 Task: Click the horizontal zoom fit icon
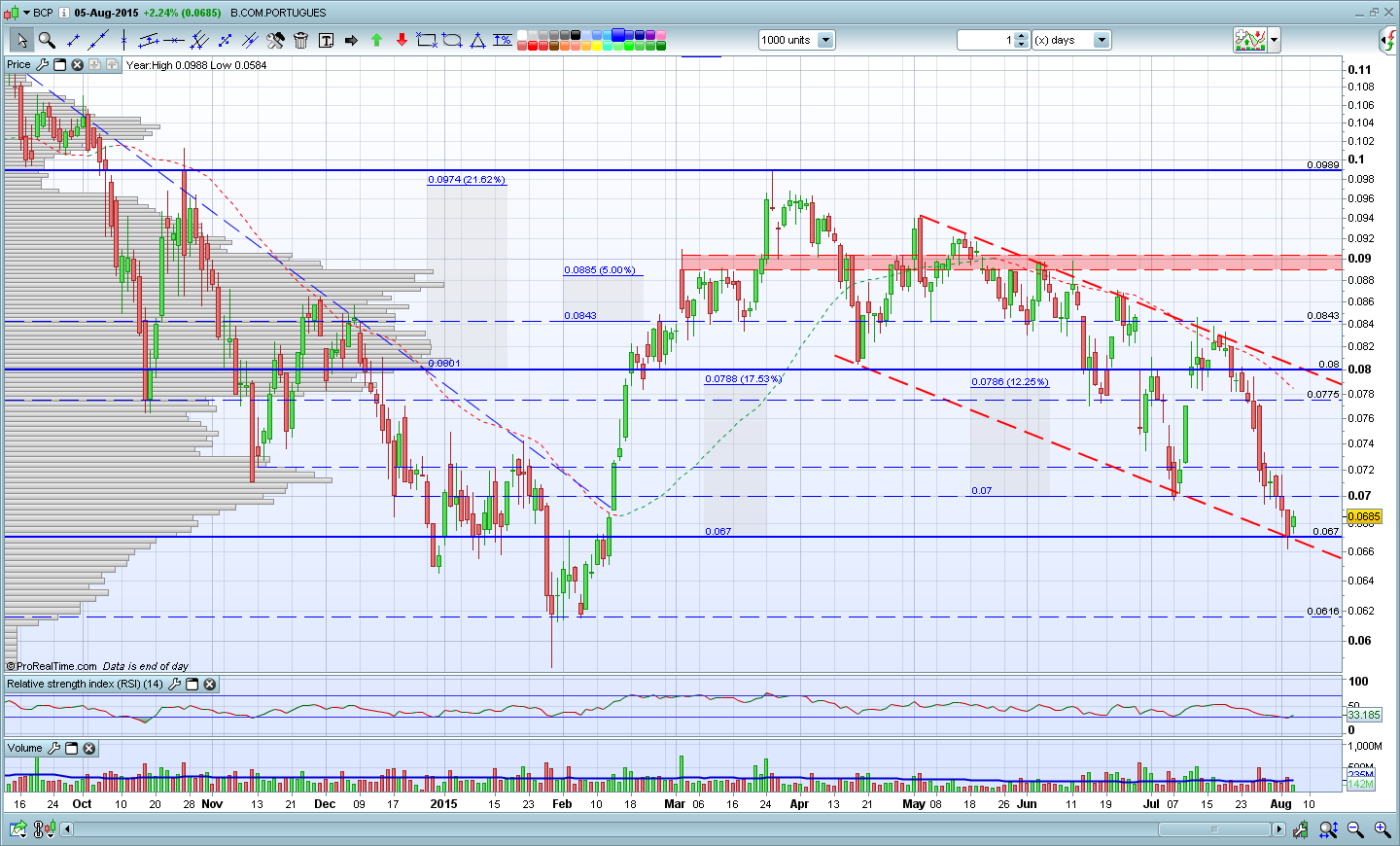[x=1328, y=829]
